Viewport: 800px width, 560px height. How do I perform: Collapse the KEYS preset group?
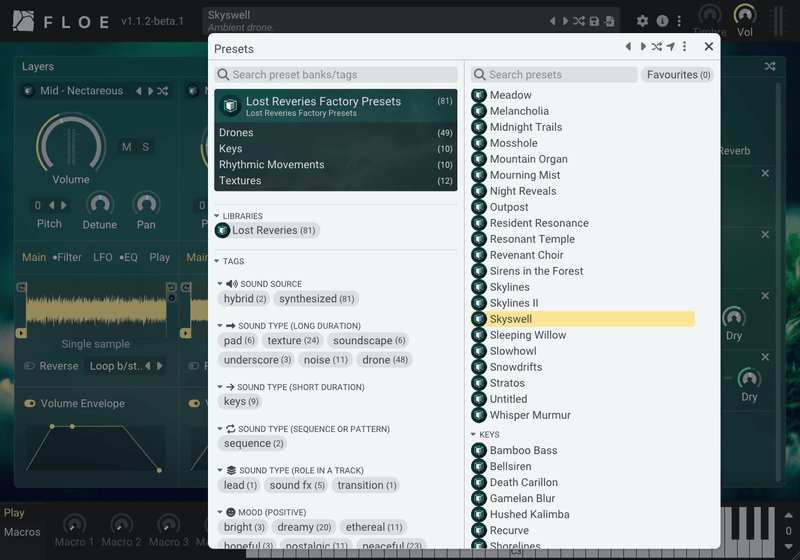tap(474, 435)
